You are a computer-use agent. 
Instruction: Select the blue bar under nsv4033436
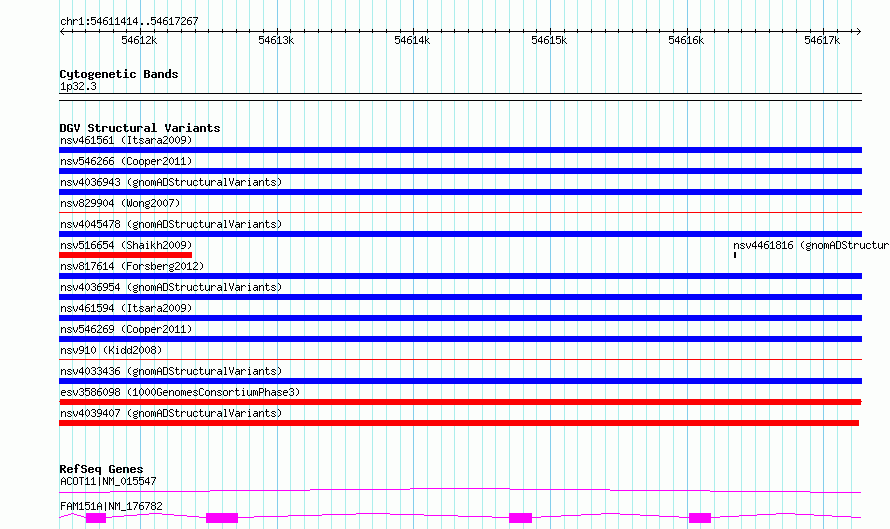tap(460, 381)
